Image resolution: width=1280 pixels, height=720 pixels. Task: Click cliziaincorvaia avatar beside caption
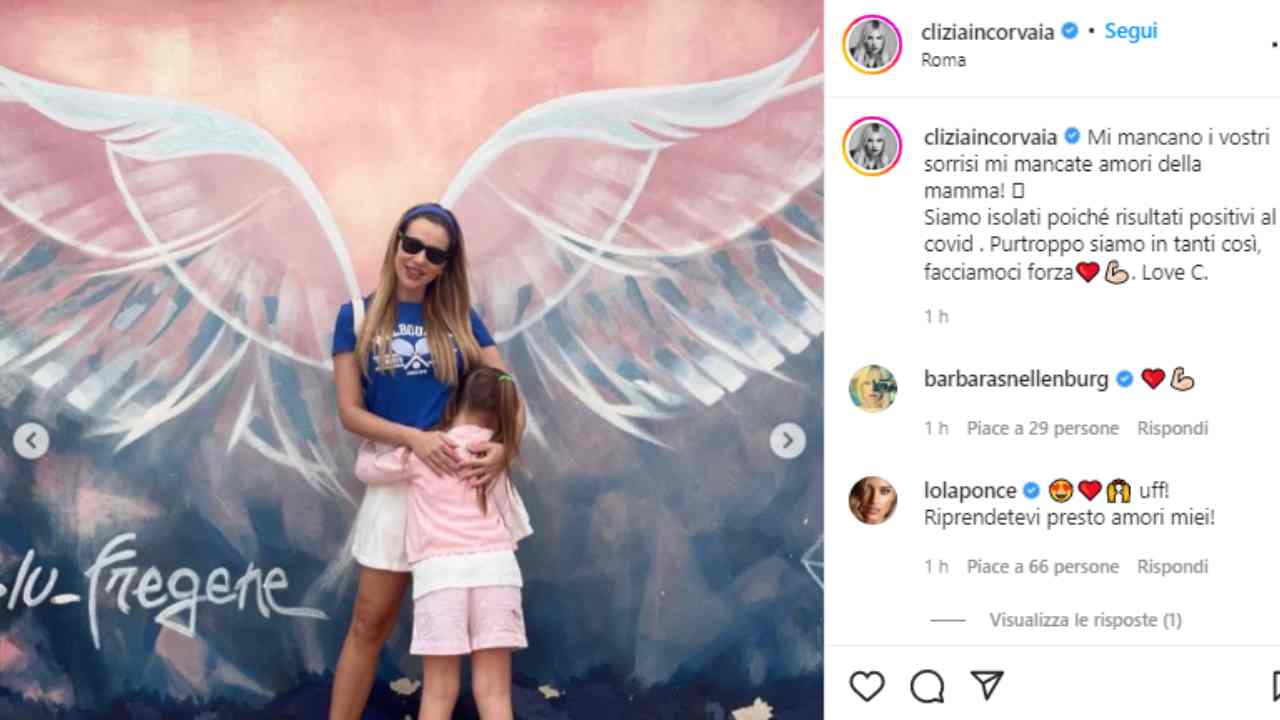[872, 146]
